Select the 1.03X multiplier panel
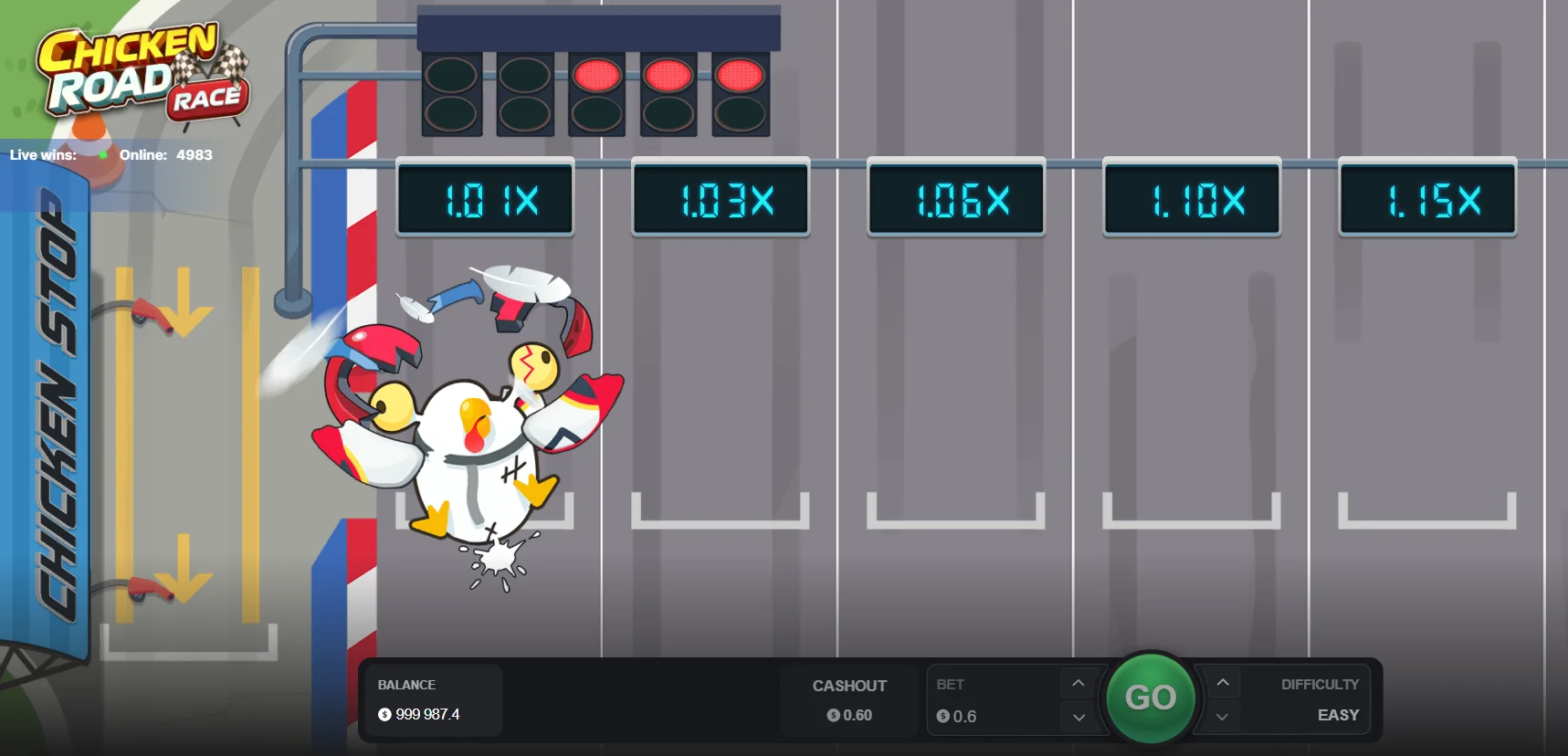Viewport: 1568px width, 756px height. [x=721, y=197]
